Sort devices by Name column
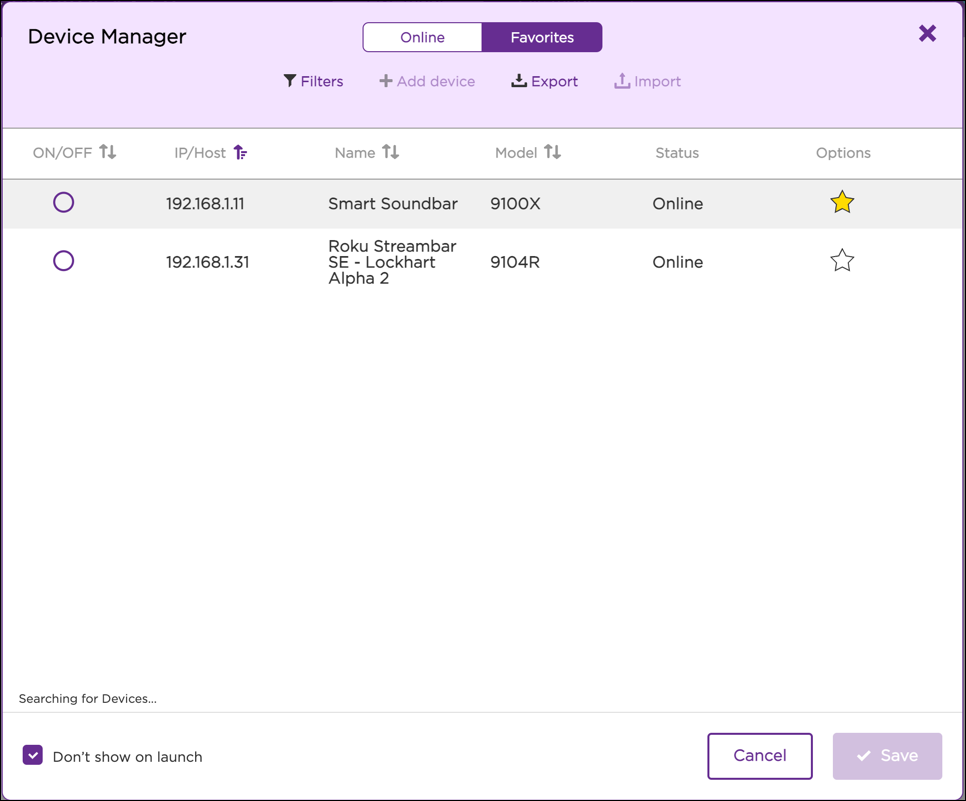Image resolution: width=966 pixels, height=801 pixels. coord(391,152)
